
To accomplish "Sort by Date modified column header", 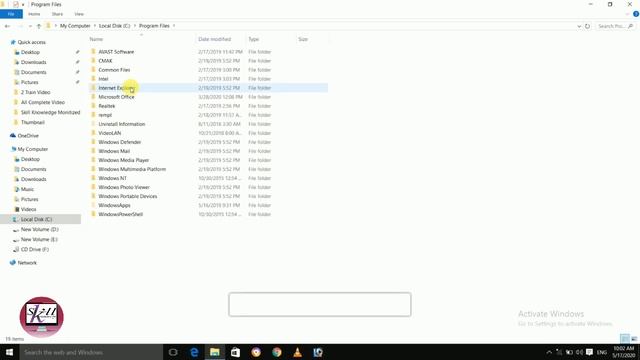I will coord(215,39).
